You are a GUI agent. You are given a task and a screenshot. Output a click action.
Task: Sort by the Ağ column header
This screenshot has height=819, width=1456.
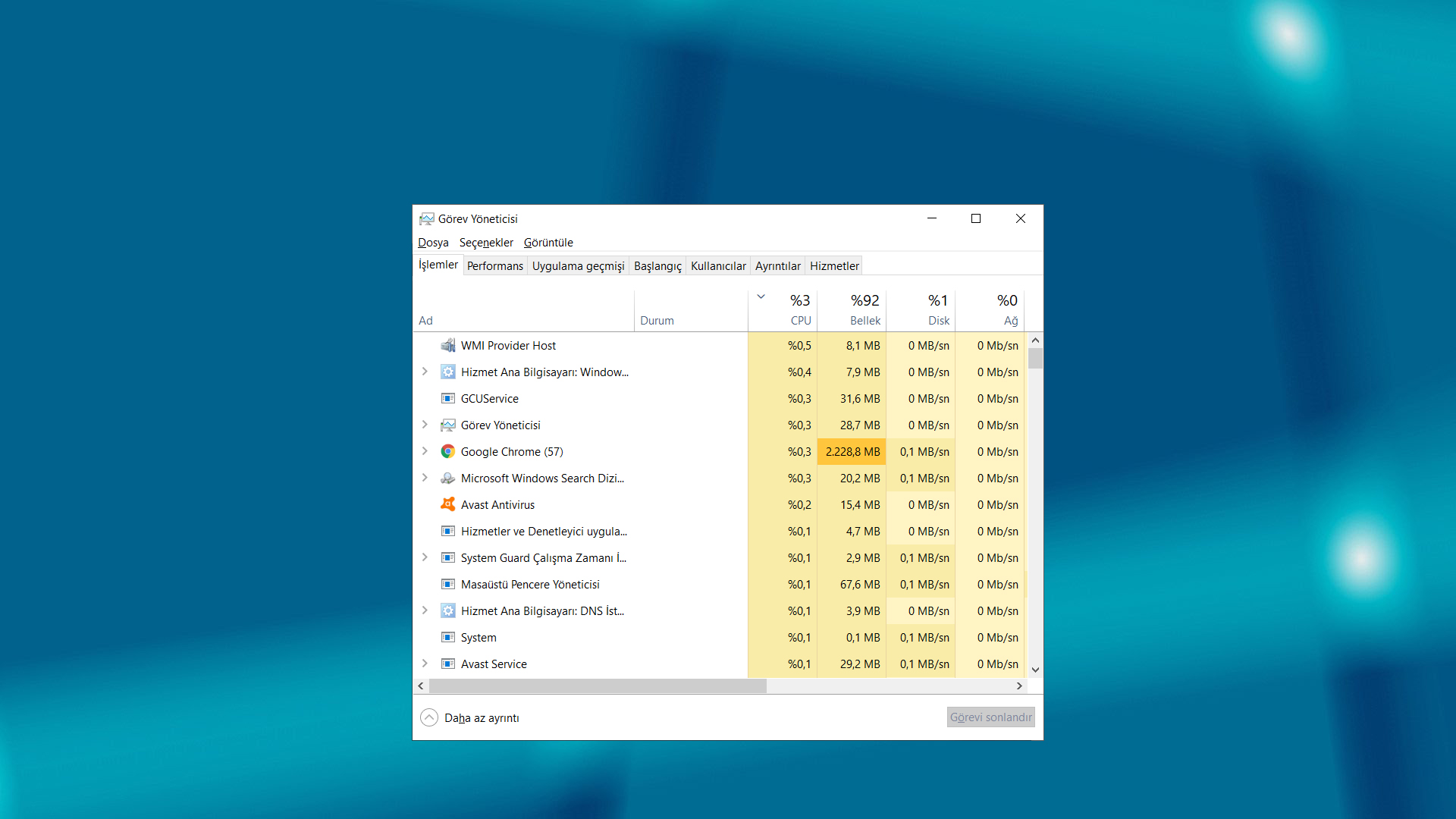click(x=990, y=311)
